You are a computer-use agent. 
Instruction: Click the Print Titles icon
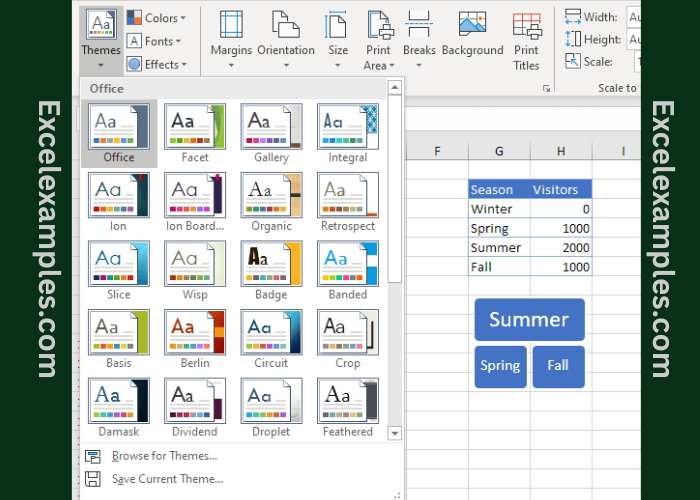pos(526,25)
